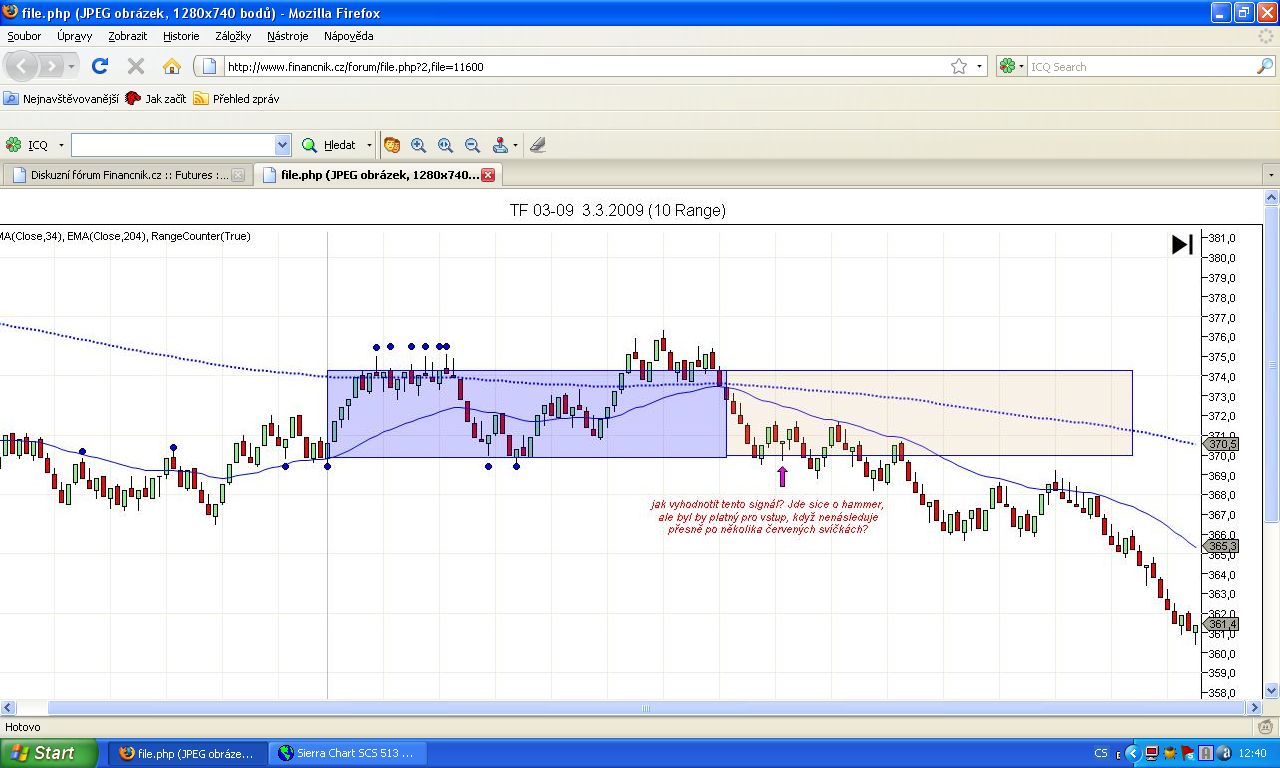Open the Nejnavštěvovanější bookmarks folder
1280x768 pixels.
(62, 99)
